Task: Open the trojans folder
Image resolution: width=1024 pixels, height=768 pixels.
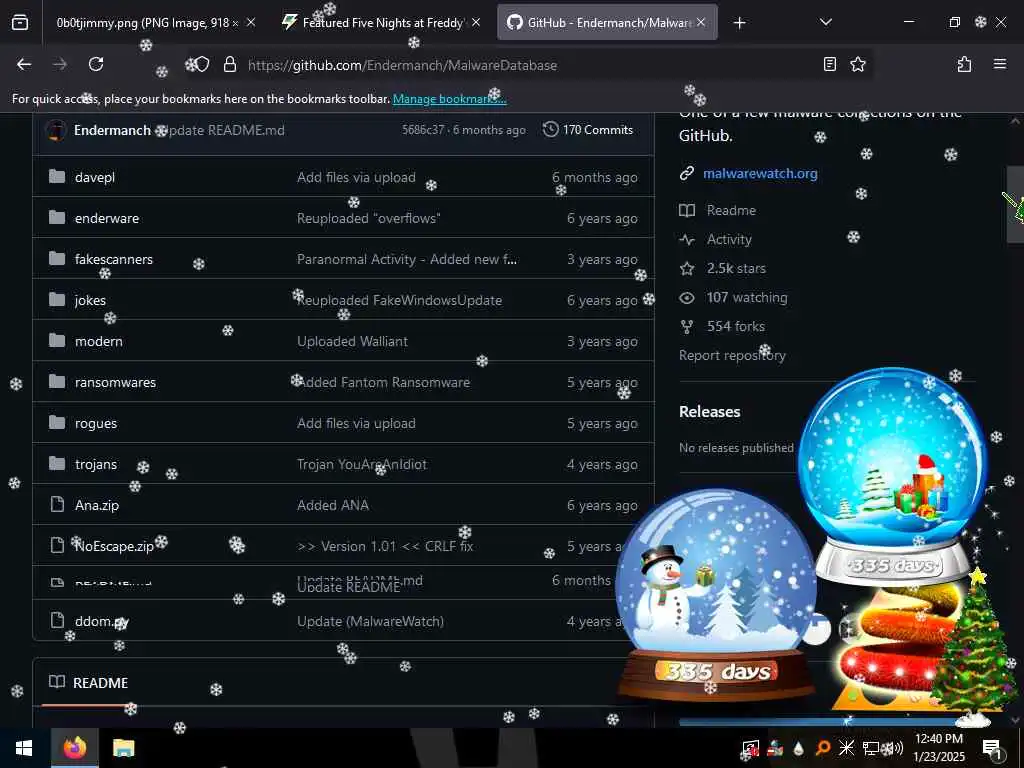Action: point(96,464)
